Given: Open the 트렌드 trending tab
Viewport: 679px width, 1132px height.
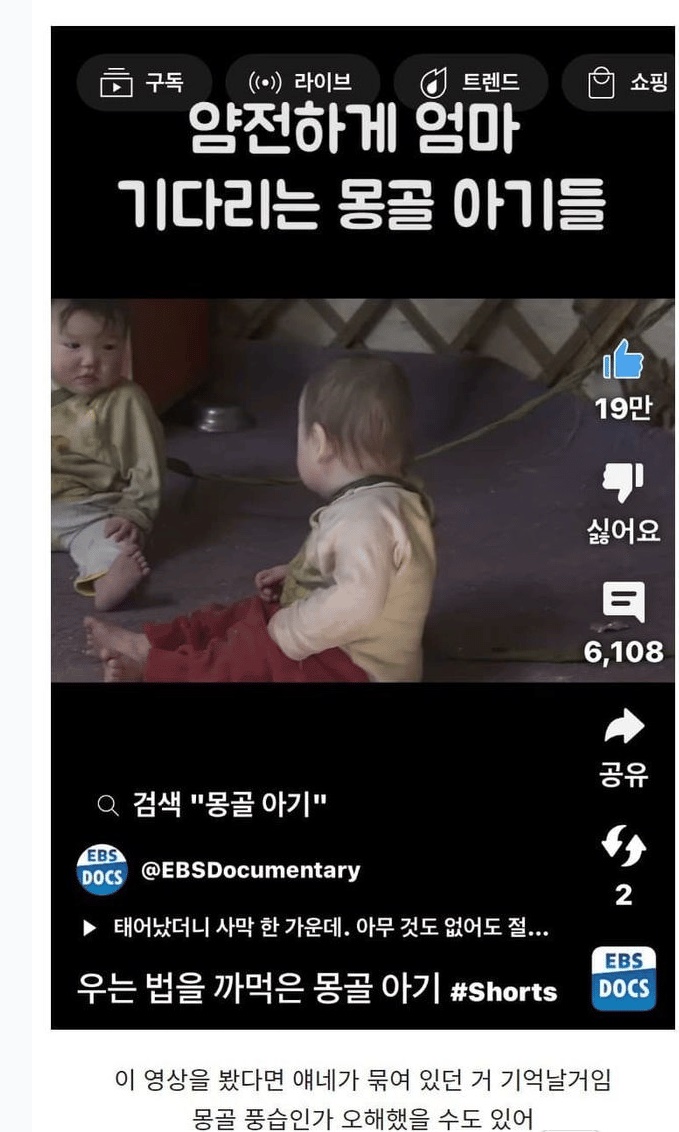Looking at the screenshot, I should [470, 82].
